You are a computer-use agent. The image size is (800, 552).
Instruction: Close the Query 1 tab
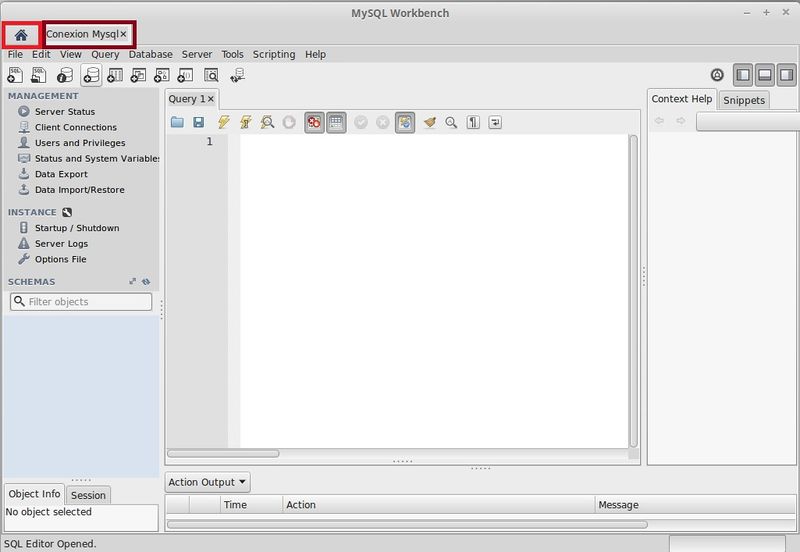click(x=211, y=99)
